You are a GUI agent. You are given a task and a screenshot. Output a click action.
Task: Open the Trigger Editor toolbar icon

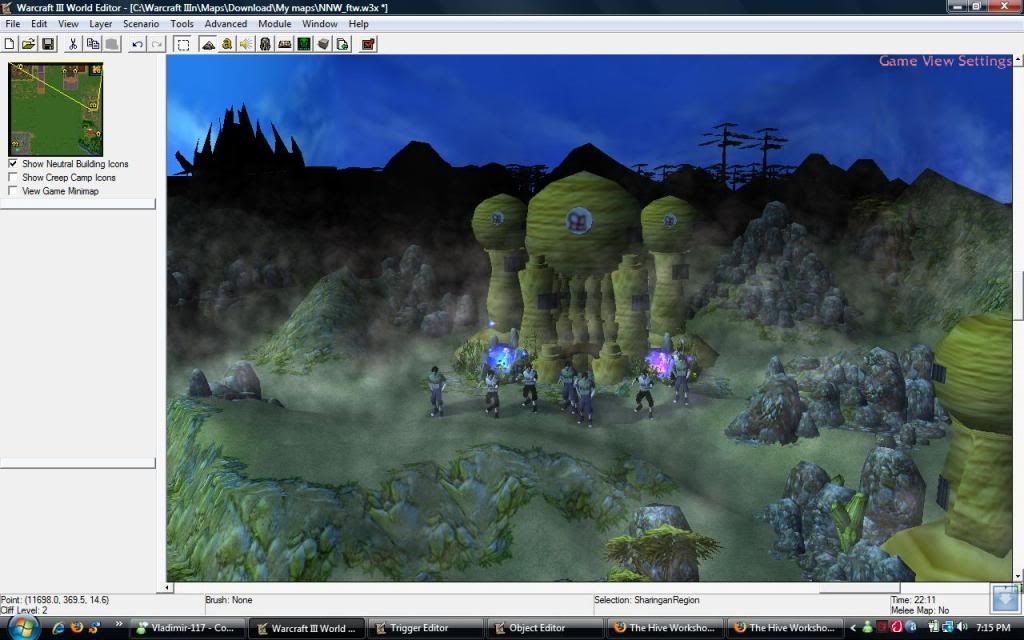point(227,44)
